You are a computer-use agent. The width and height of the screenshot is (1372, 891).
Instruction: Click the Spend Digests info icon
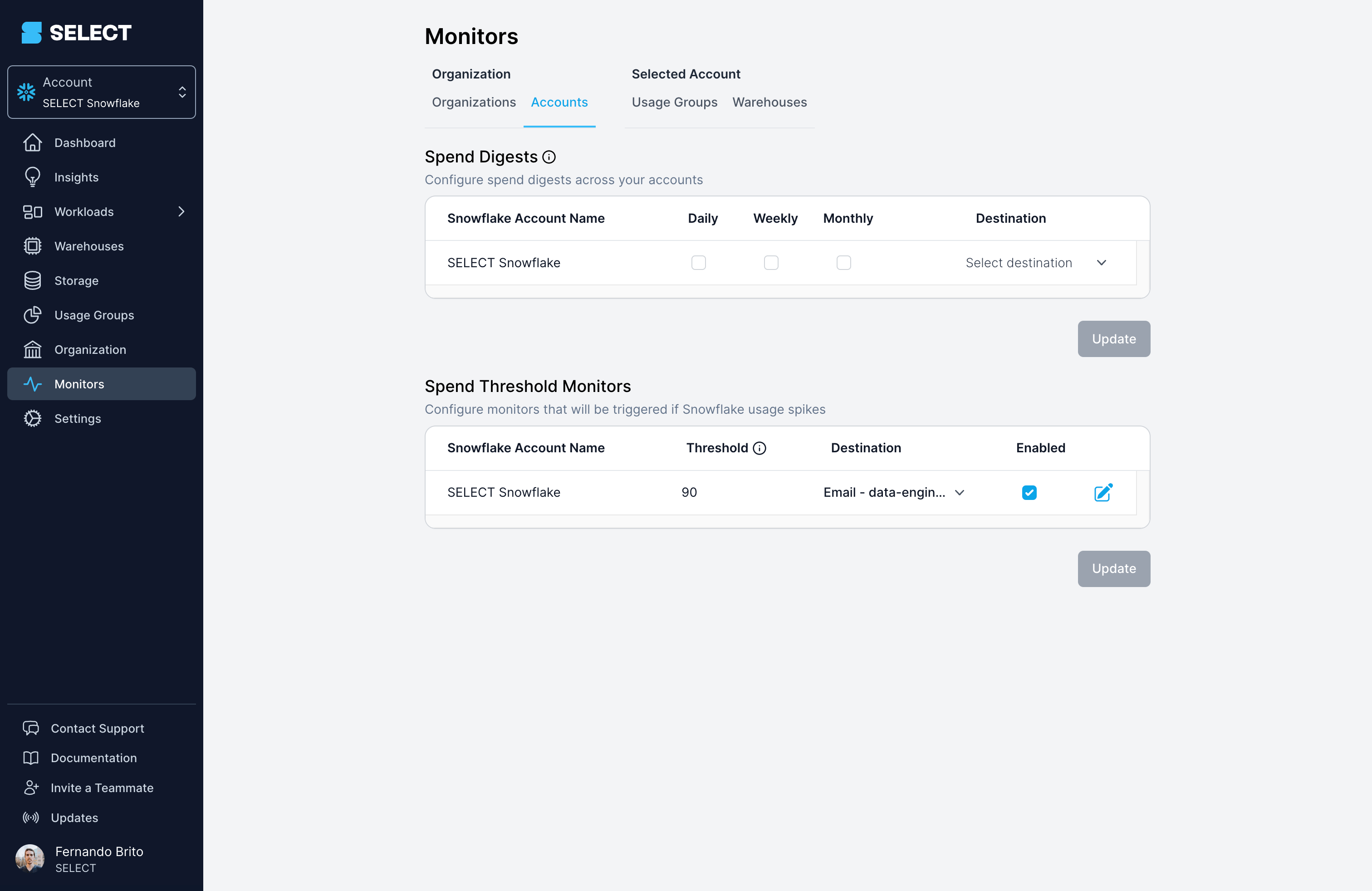[549, 157]
